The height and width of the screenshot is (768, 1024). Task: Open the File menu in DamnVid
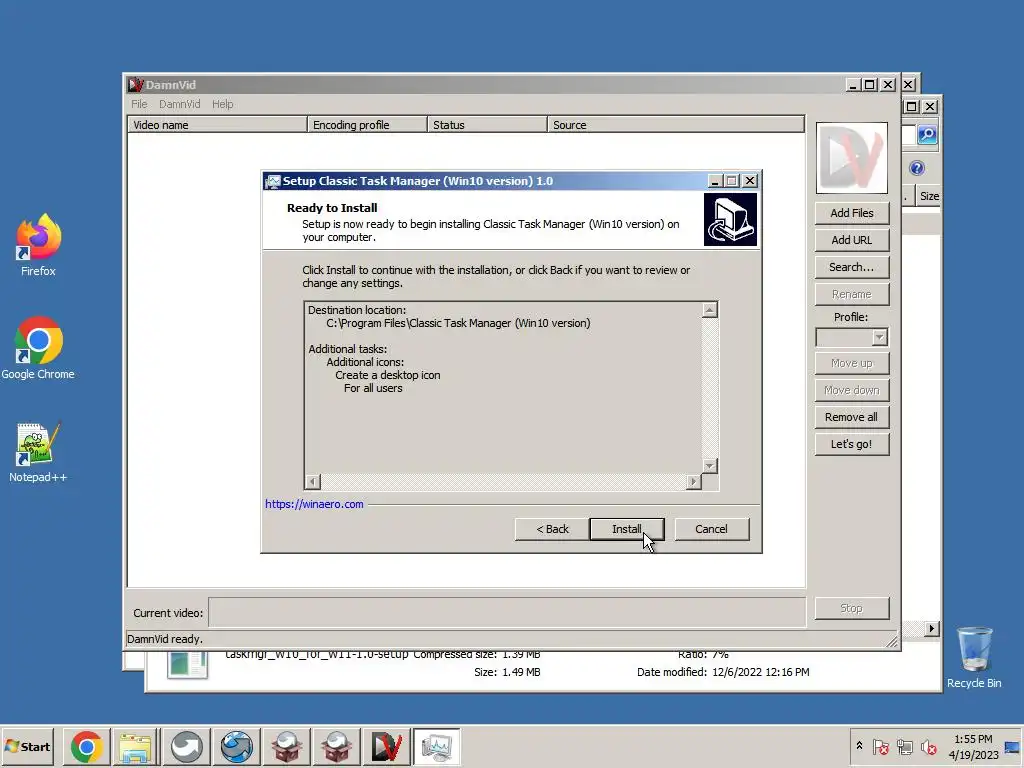coord(139,104)
